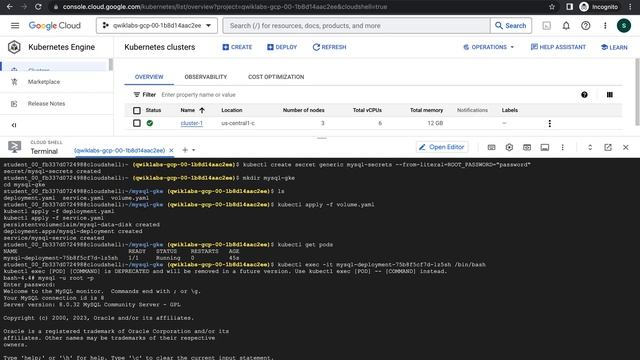
Task: Click the browser reload button
Action: [38, 7]
